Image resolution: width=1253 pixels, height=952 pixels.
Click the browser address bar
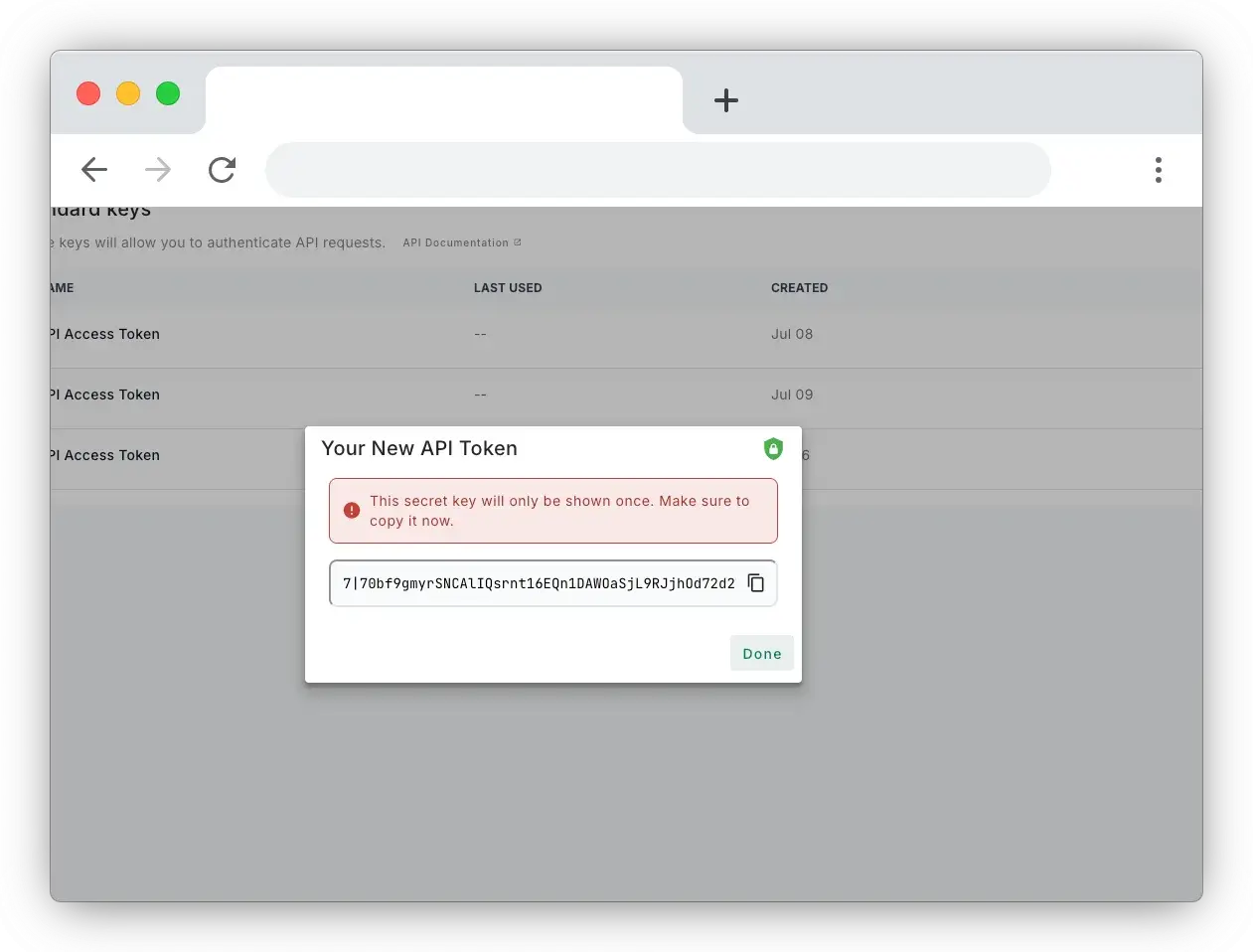(658, 170)
